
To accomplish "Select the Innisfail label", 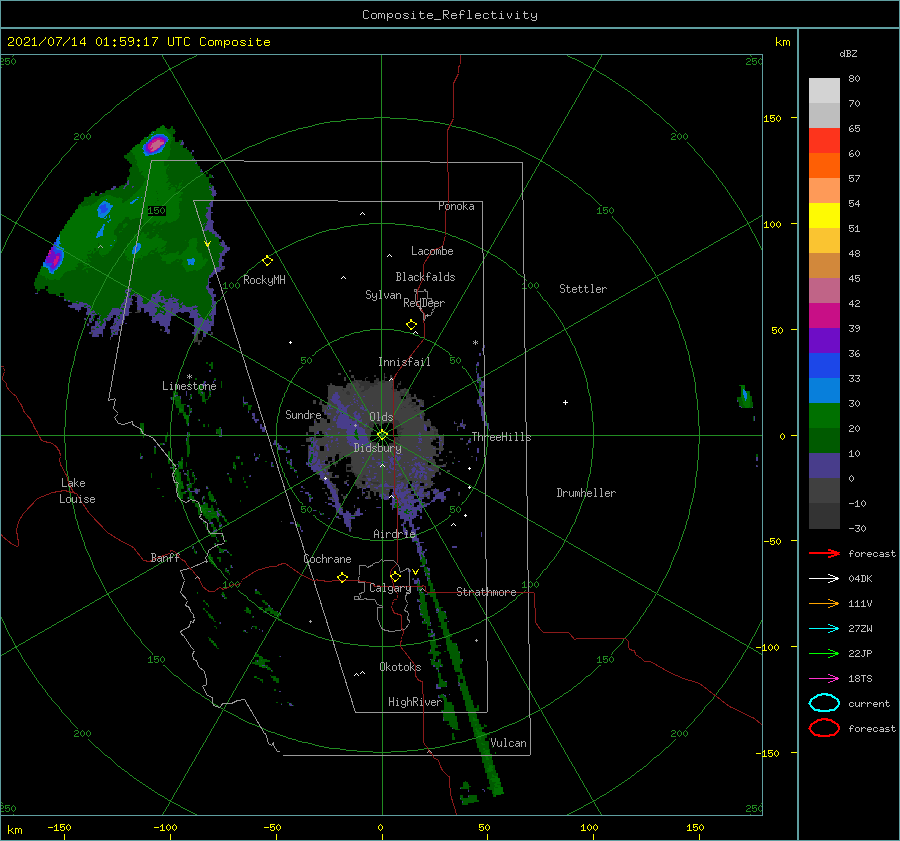I will [404, 362].
